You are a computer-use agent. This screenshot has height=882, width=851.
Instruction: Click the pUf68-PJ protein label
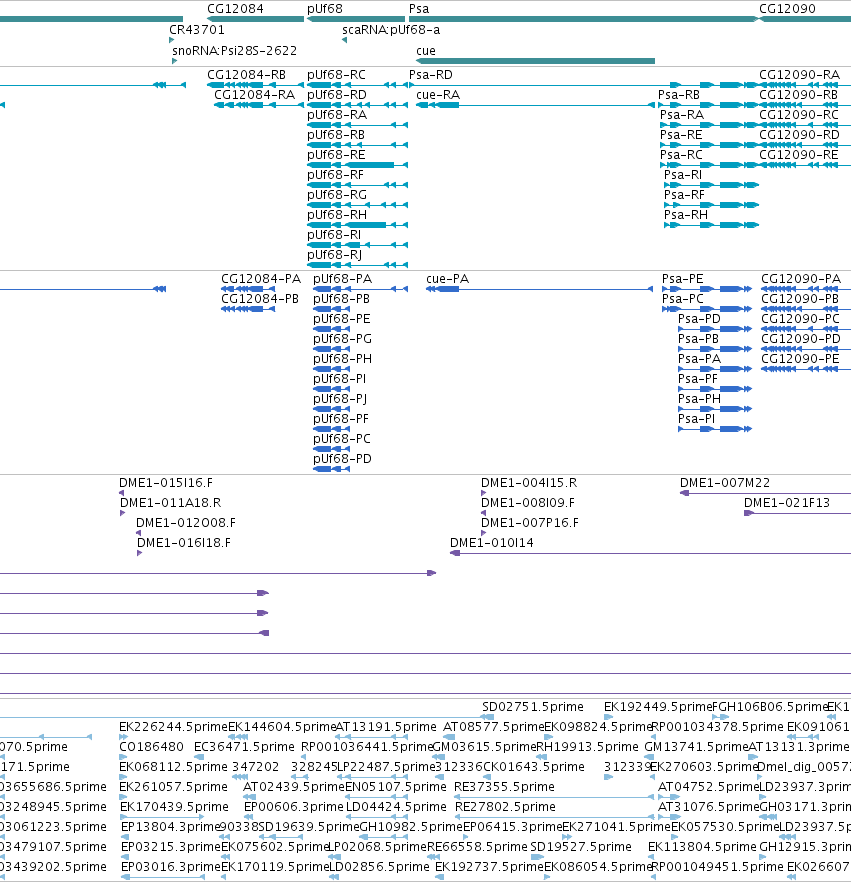[340, 399]
